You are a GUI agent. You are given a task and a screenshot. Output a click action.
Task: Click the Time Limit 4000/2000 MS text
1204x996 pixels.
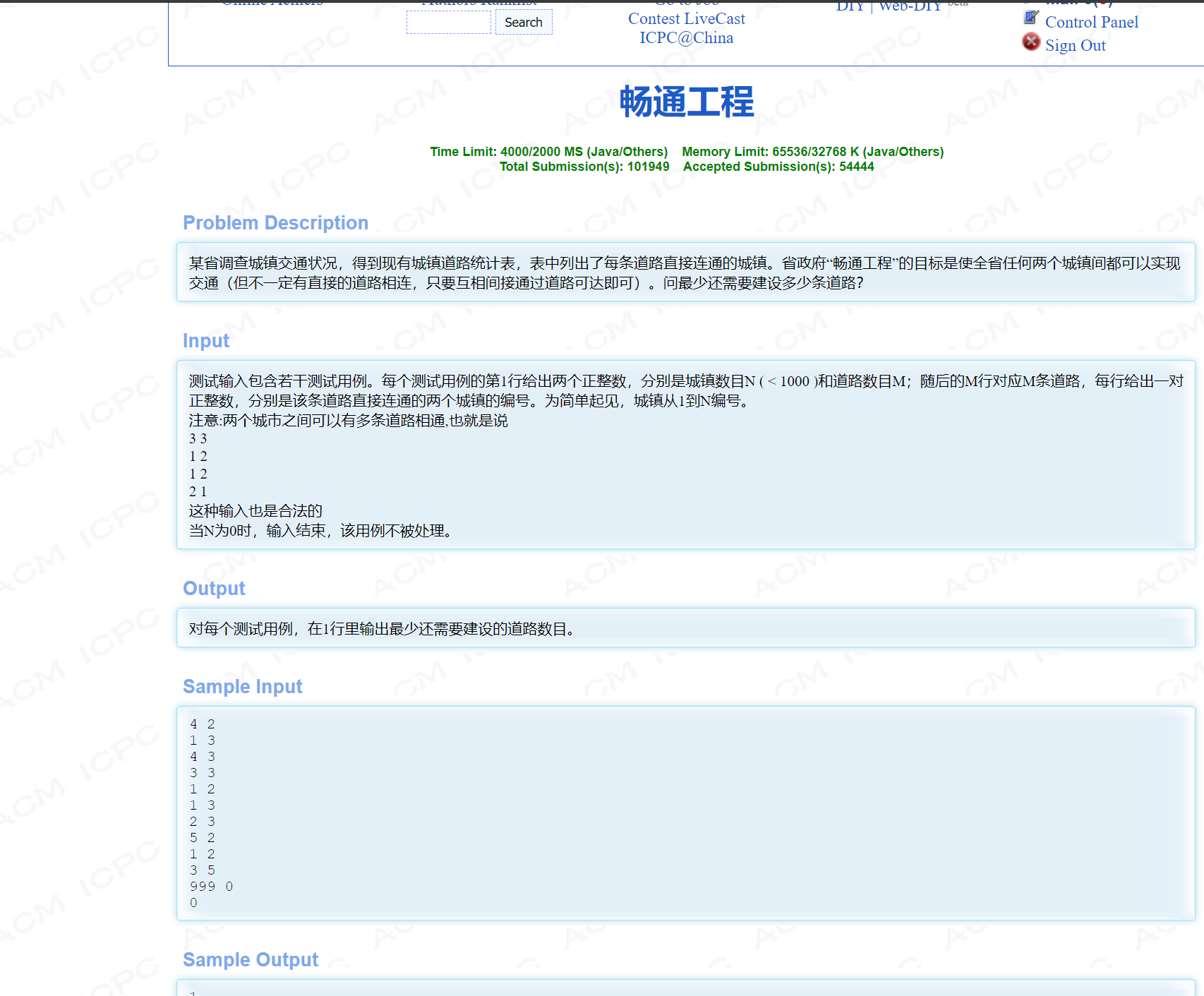tap(549, 152)
